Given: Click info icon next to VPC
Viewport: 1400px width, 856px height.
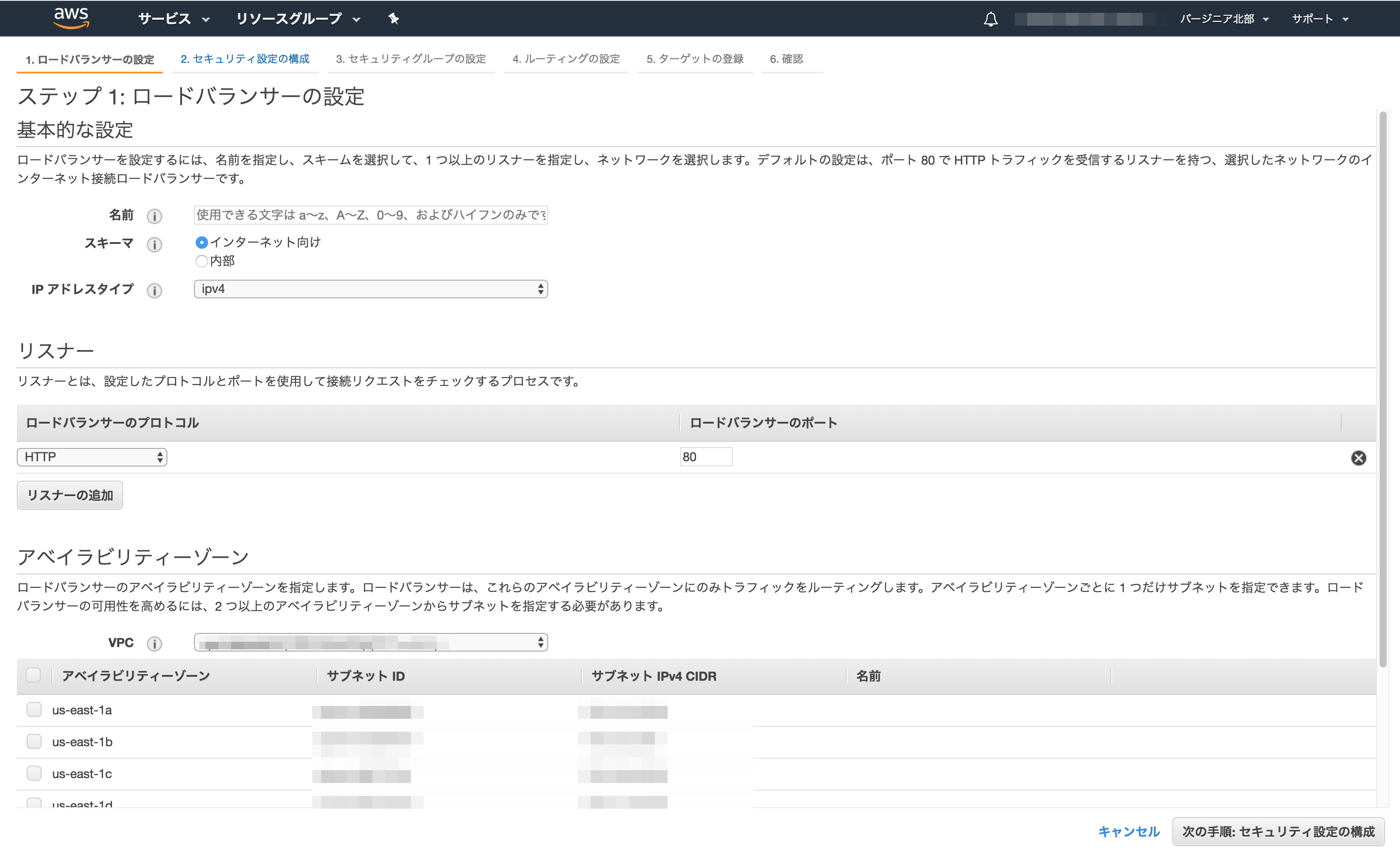Looking at the screenshot, I should (154, 644).
